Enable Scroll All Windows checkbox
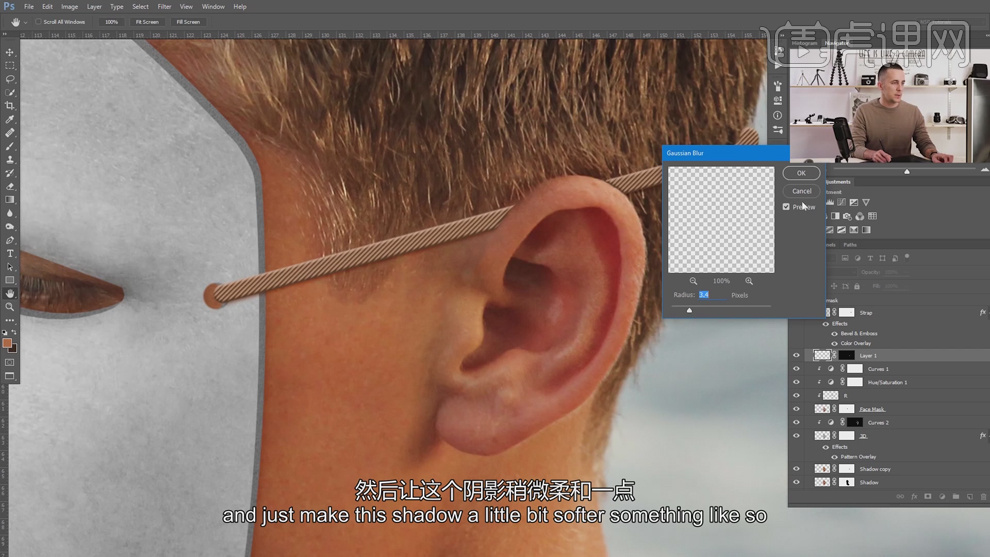 pyautogui.click(x=39, y=21)
